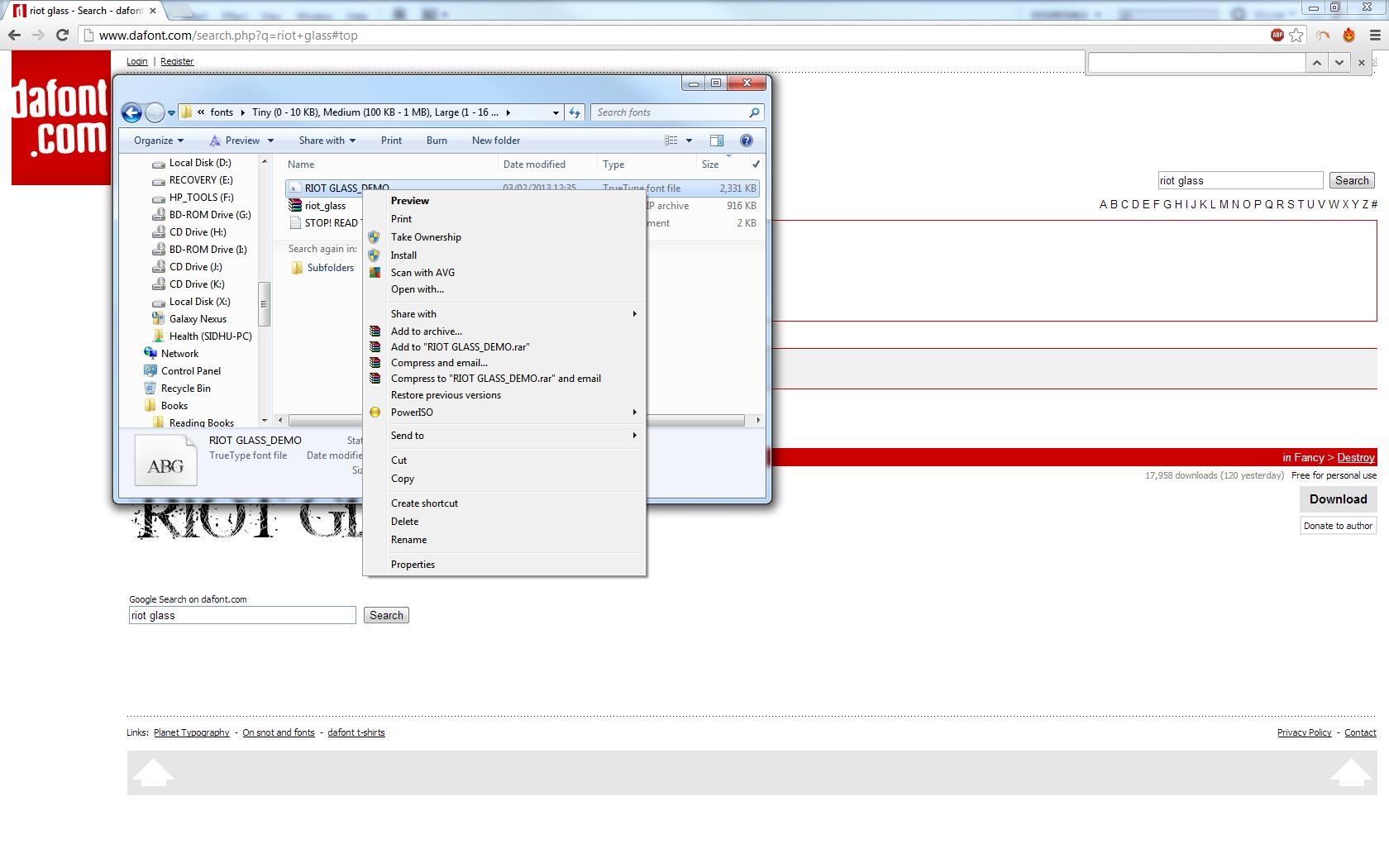Open Adblock Plus extension icon
1389x868 pixels.
pos(1277,35)
